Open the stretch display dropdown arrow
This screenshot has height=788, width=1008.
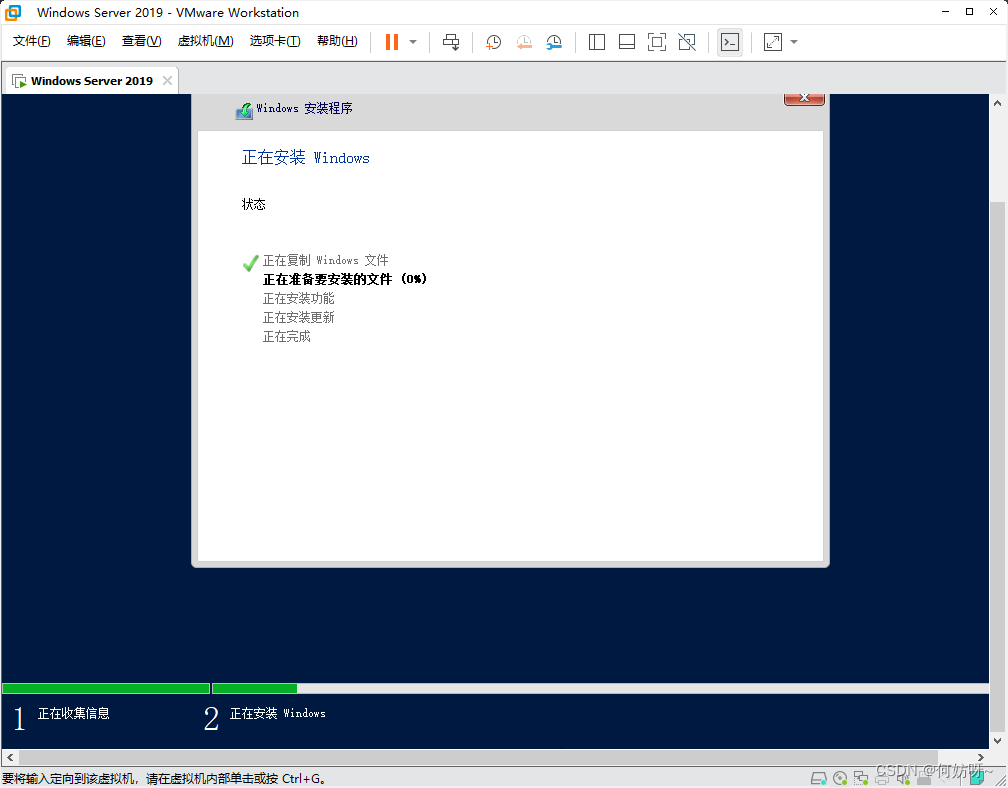click(x=794, y=42)
